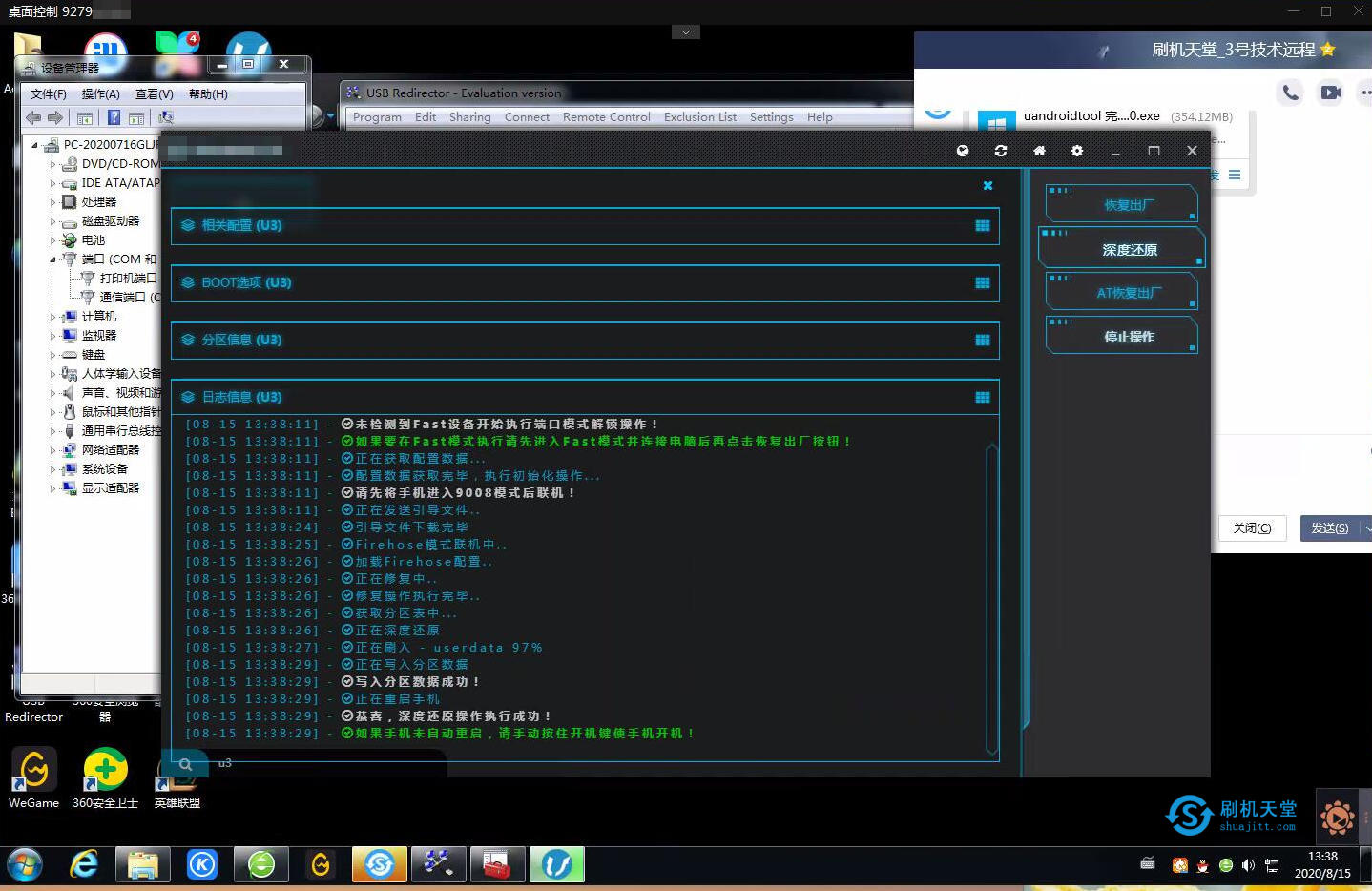Open 操作(A) menu in Device Manager

tap(101, 94)
